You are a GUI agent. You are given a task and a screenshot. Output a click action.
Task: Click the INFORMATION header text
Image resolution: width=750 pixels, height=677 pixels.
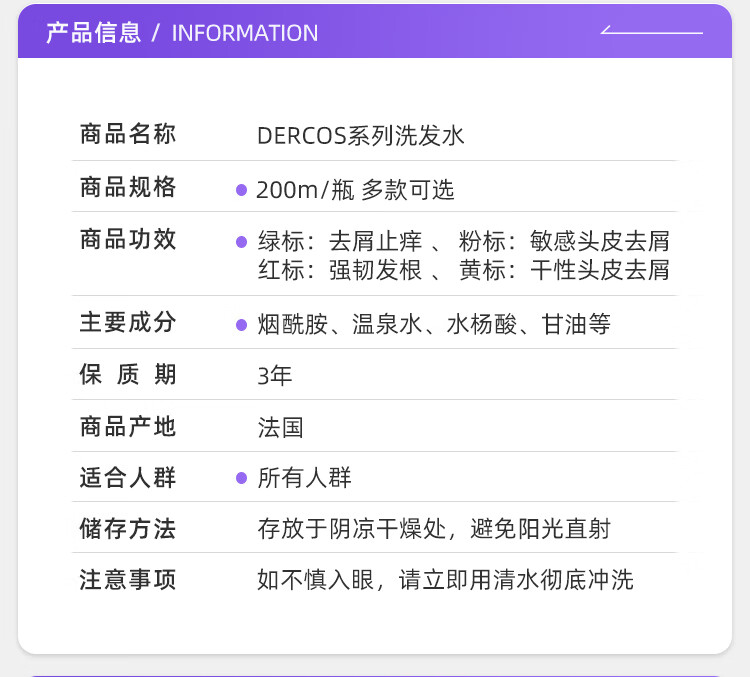(x=244, y=33)
